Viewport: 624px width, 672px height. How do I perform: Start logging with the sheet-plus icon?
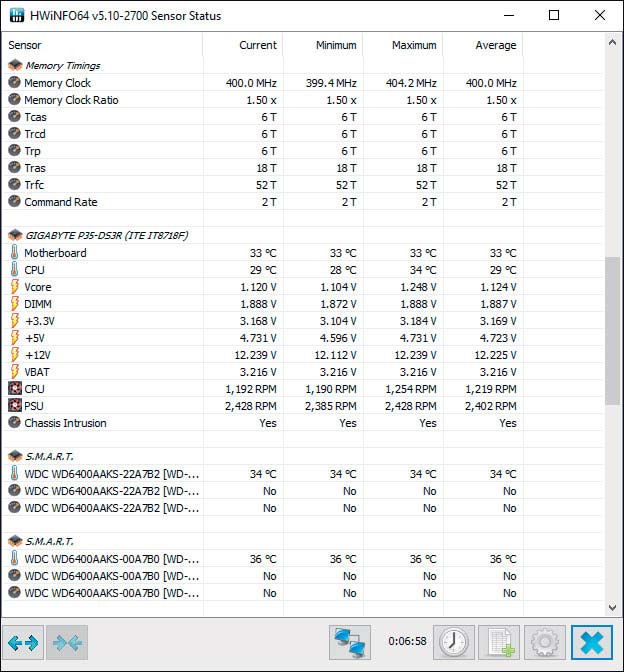coord(499,642)
